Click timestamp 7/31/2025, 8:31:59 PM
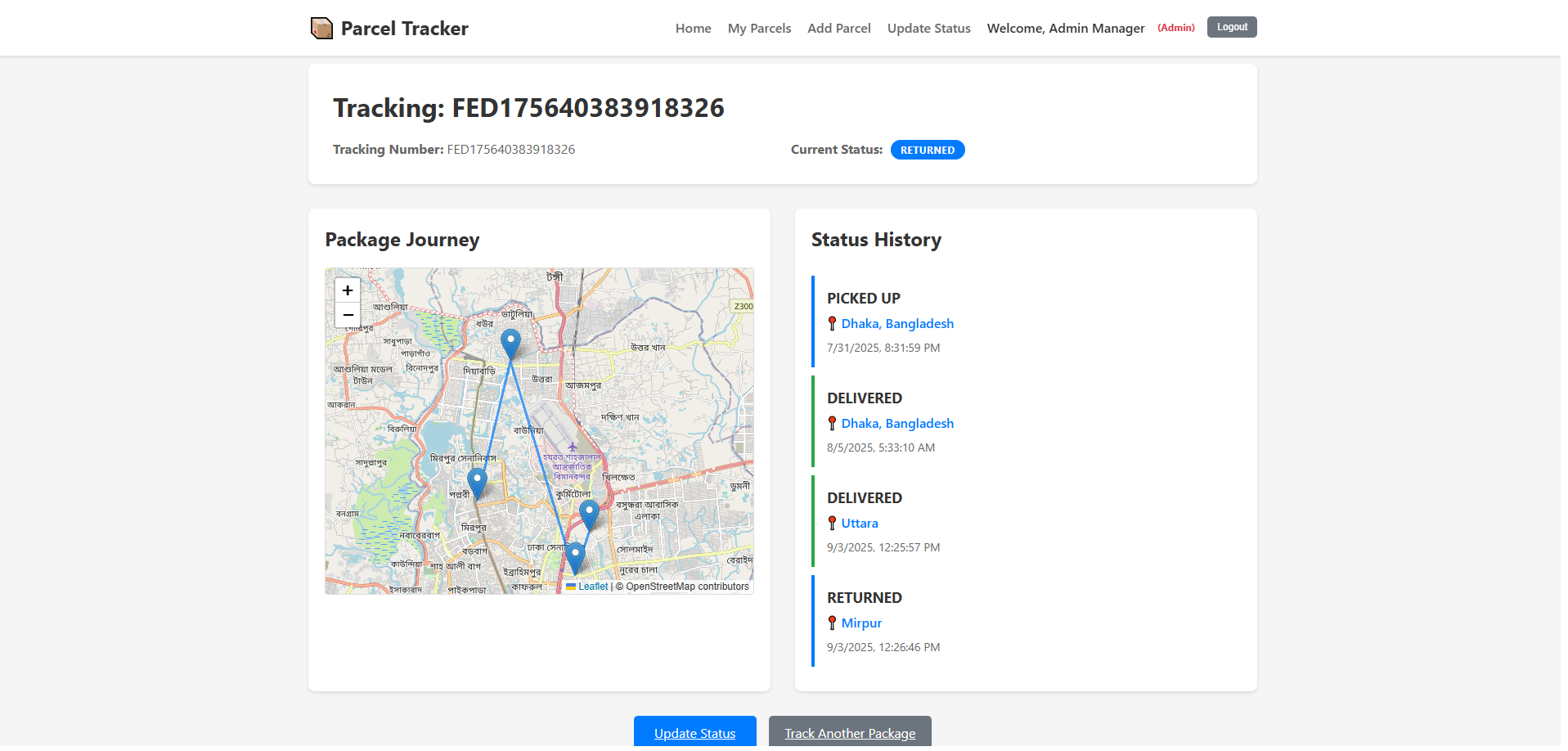 point(883,348)
